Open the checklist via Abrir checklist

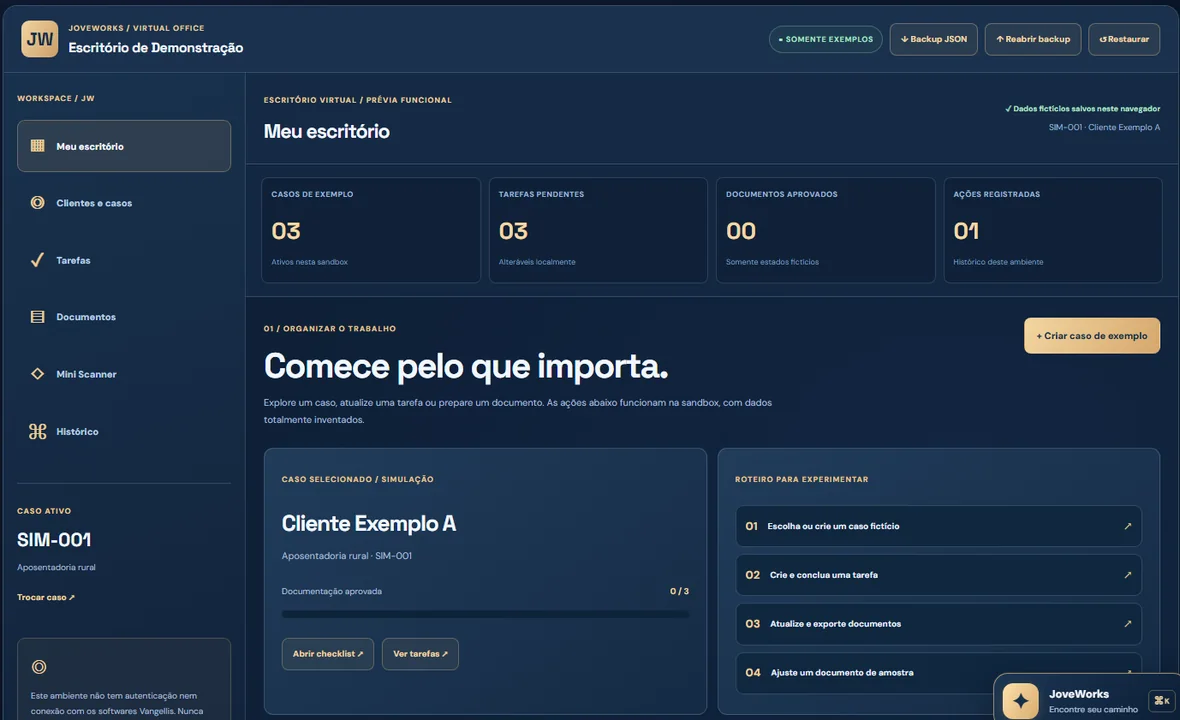[328, 654]
